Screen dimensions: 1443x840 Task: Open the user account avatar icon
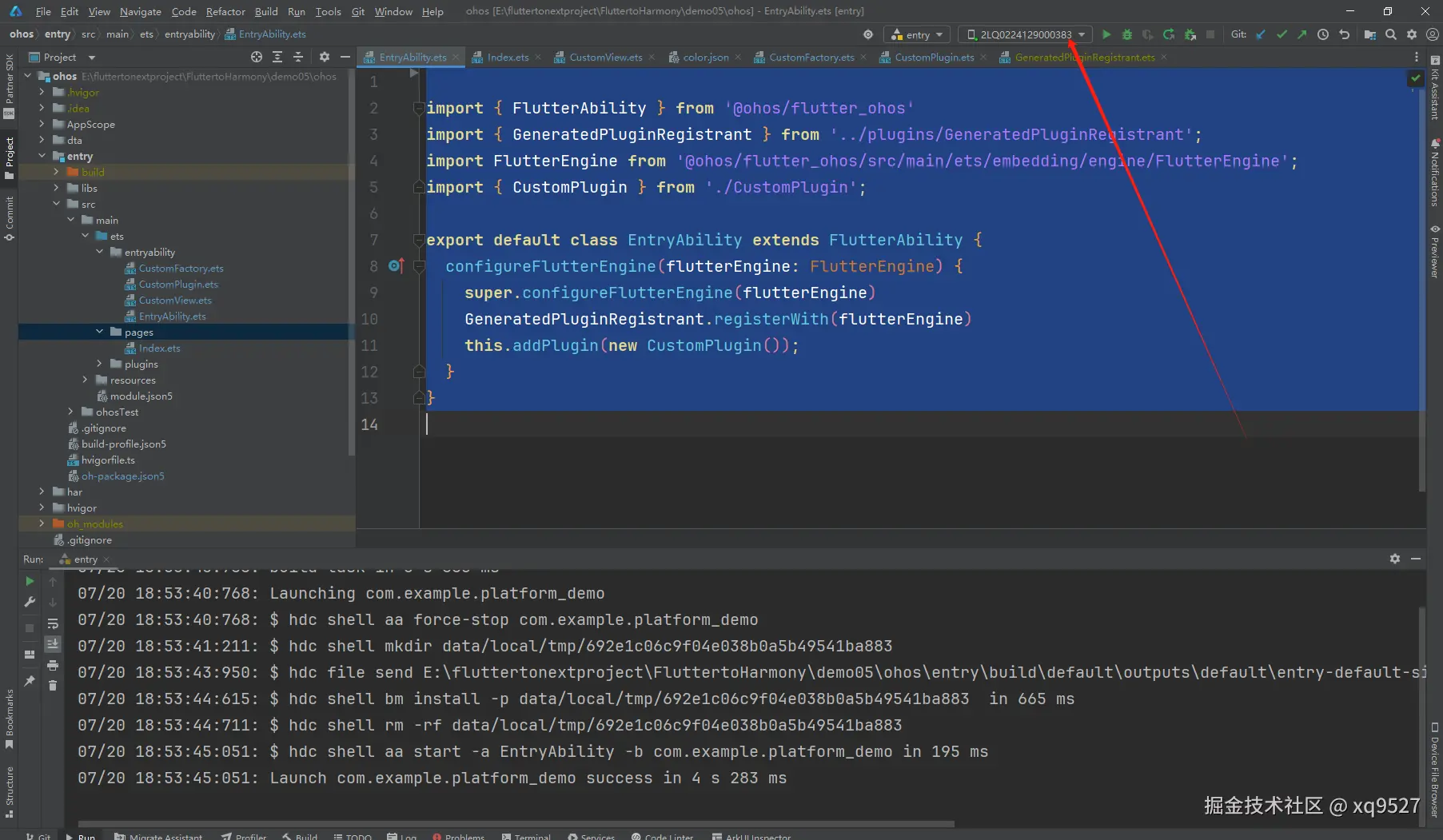(x=1433, y=34)
